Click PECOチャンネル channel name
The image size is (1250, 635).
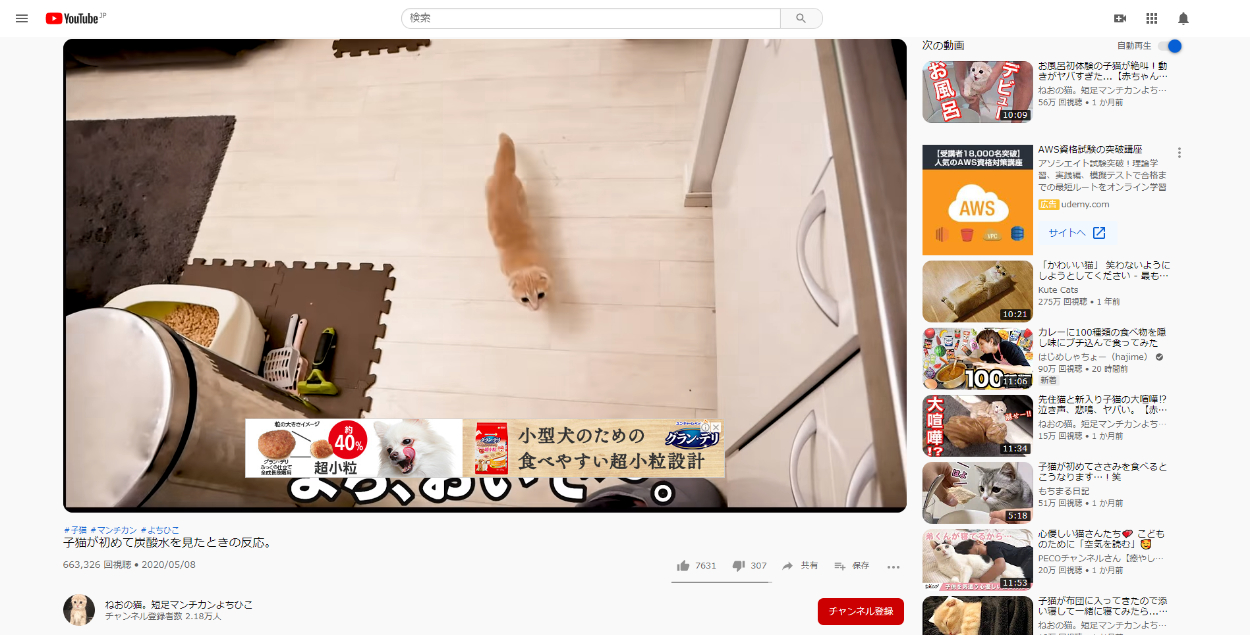pyautogui.click(x=1102, y=557)
